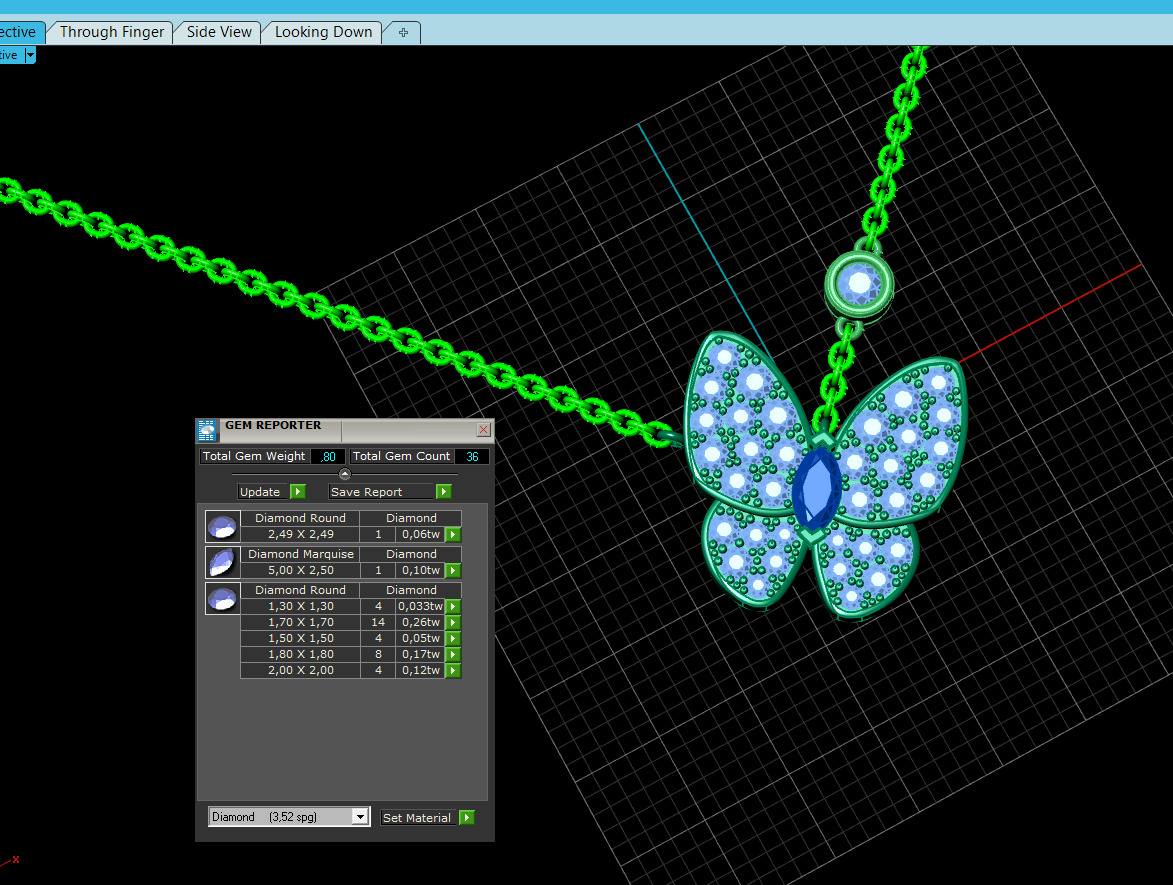Close the Gem Reporter panel

[483, 429]
